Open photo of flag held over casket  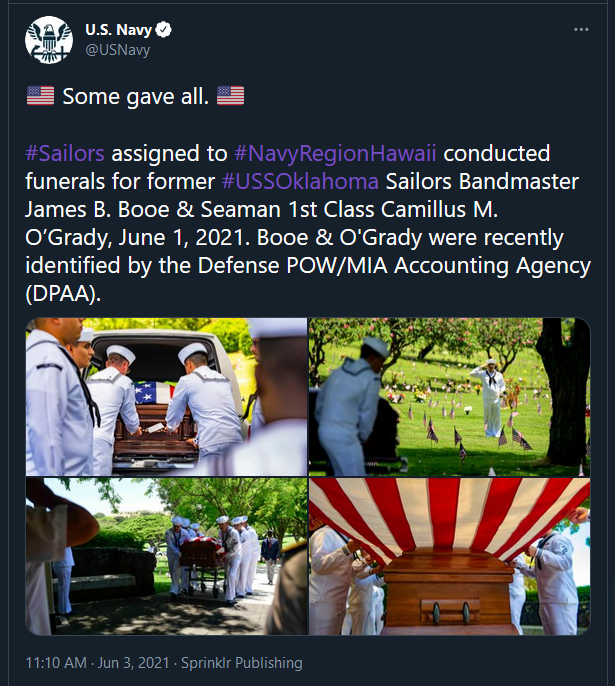click(x=450, y=556)
